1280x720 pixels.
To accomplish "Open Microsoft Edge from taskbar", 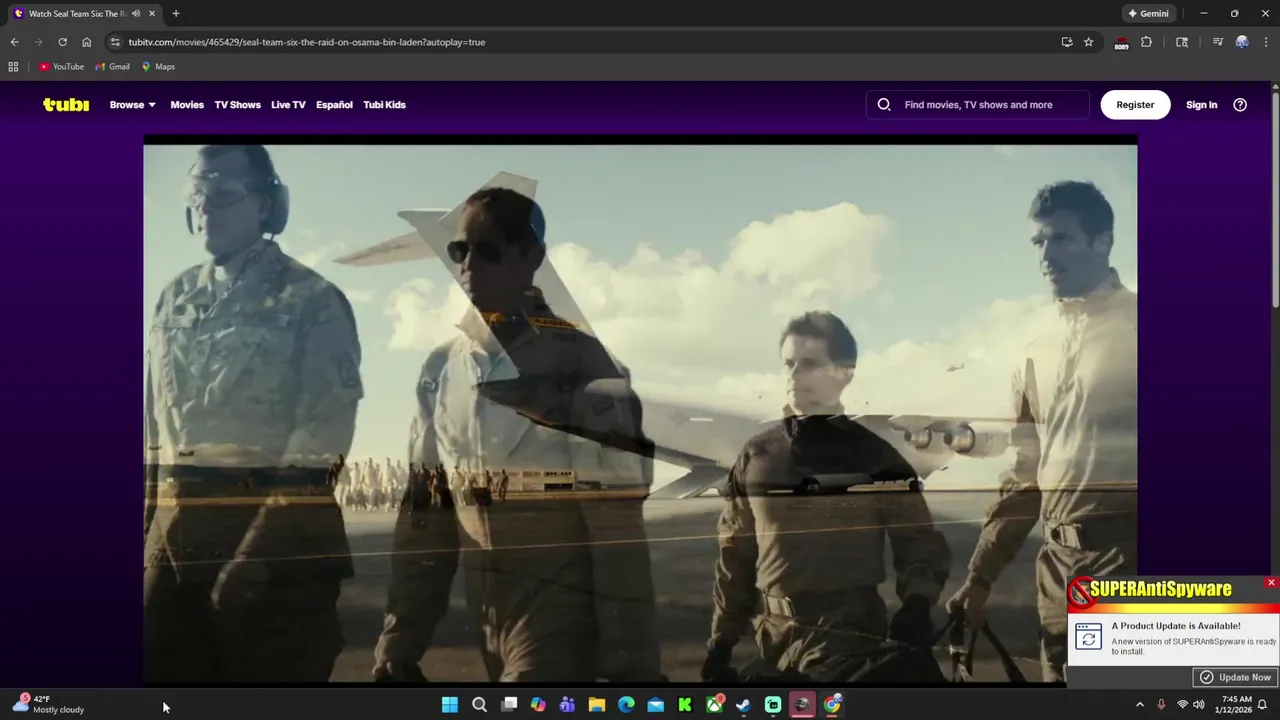I will coord(626,705).
